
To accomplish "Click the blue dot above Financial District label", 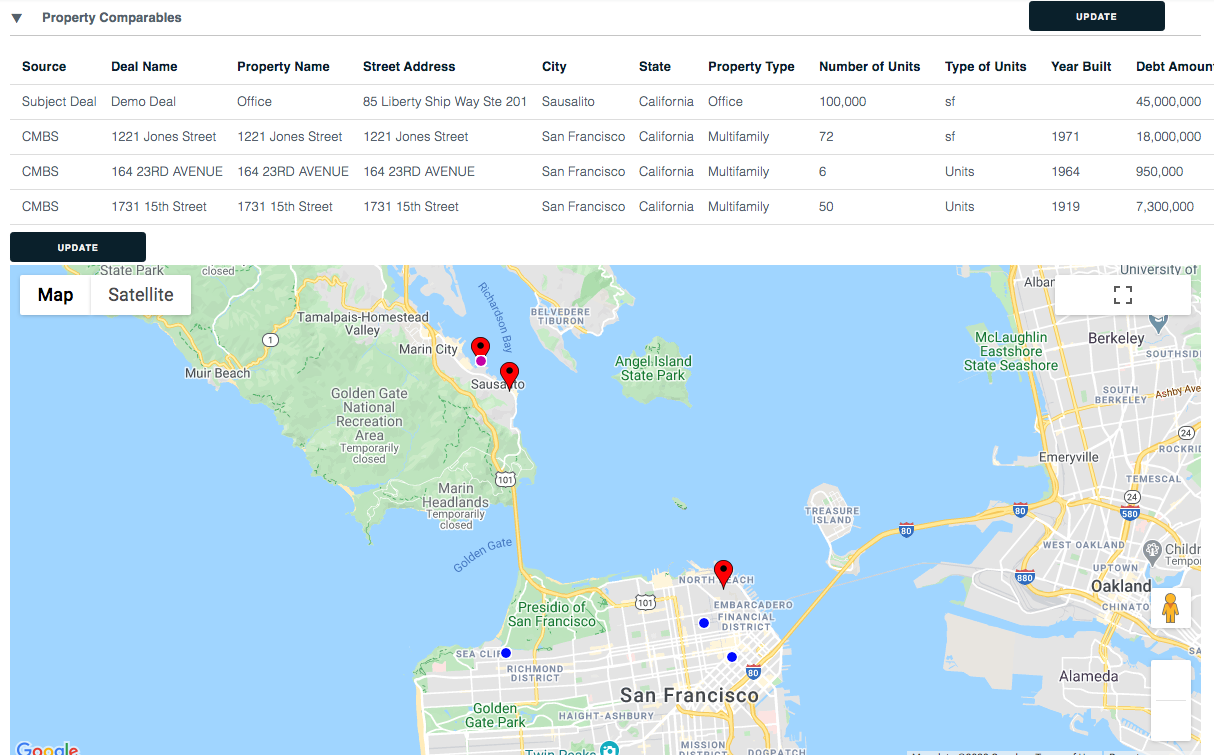I will pyautogui.click(x=704, y=623).
